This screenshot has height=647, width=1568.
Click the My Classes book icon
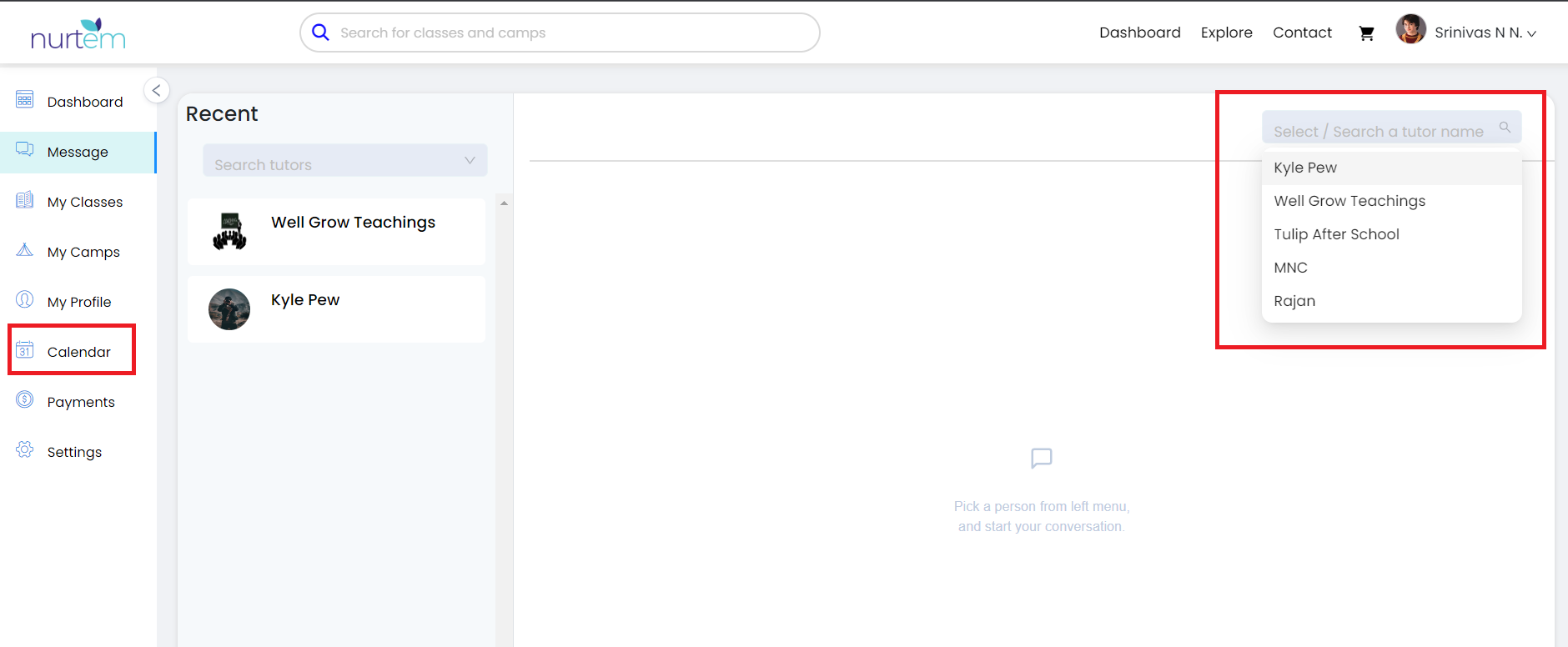click(25, 200)
